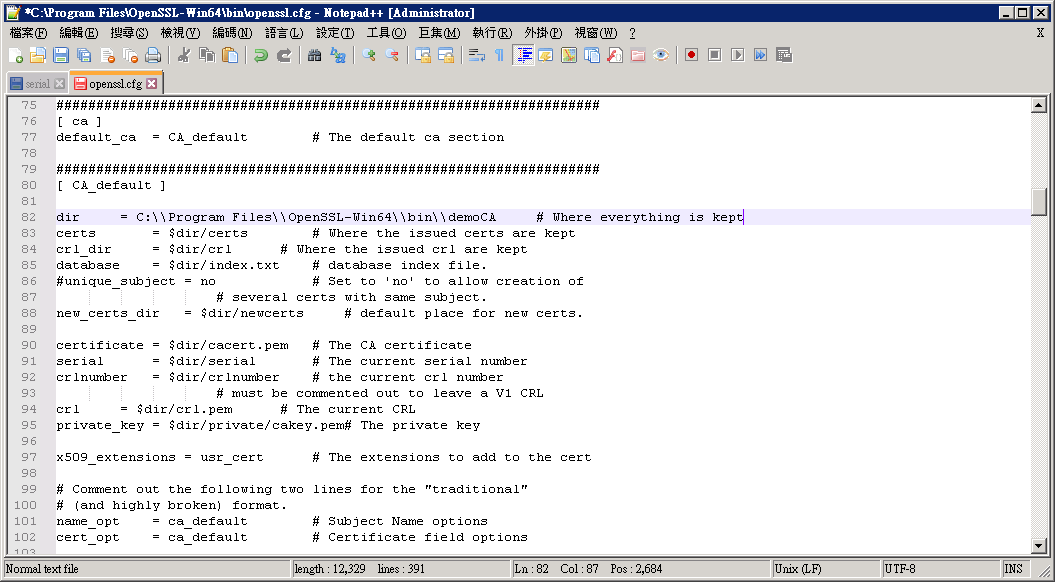The width and height of the screenshot is (1055, 582).
Task: Toggle the monitoring eye icon
Action: [661, 56]
